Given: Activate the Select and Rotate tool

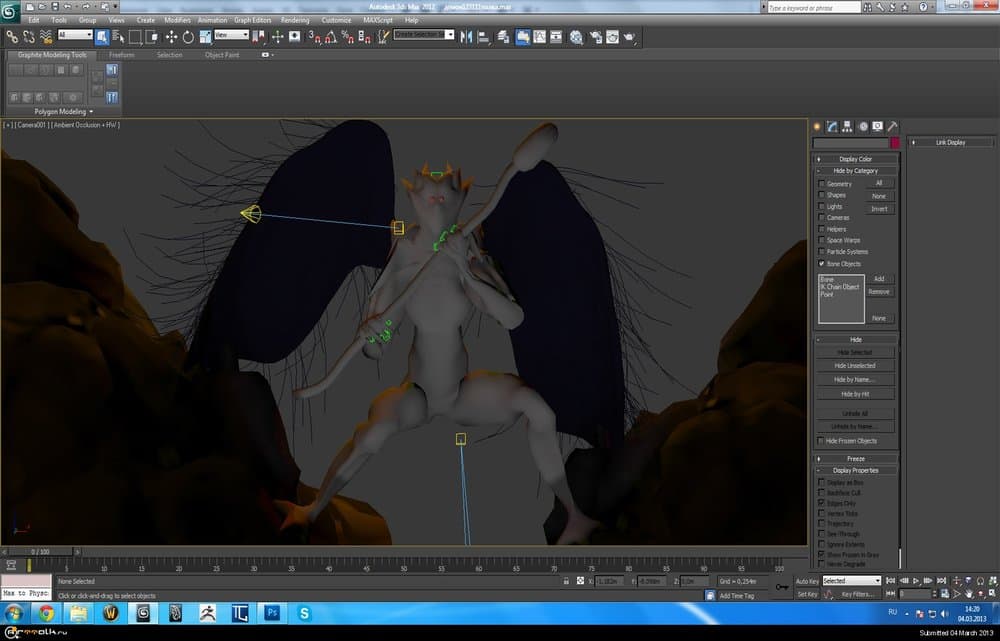Looking at the screenshot, I should pos(187,36).
